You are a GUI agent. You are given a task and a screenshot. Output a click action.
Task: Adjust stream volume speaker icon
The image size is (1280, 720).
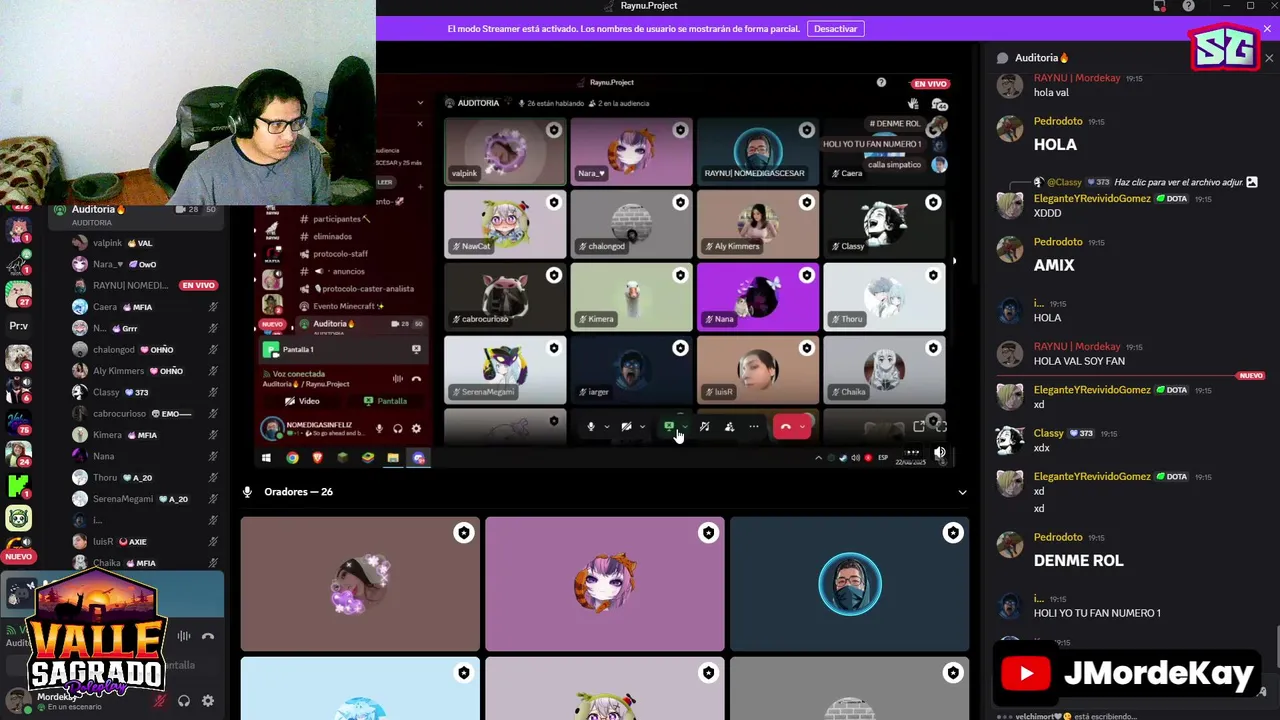click(x=940, y=453)
